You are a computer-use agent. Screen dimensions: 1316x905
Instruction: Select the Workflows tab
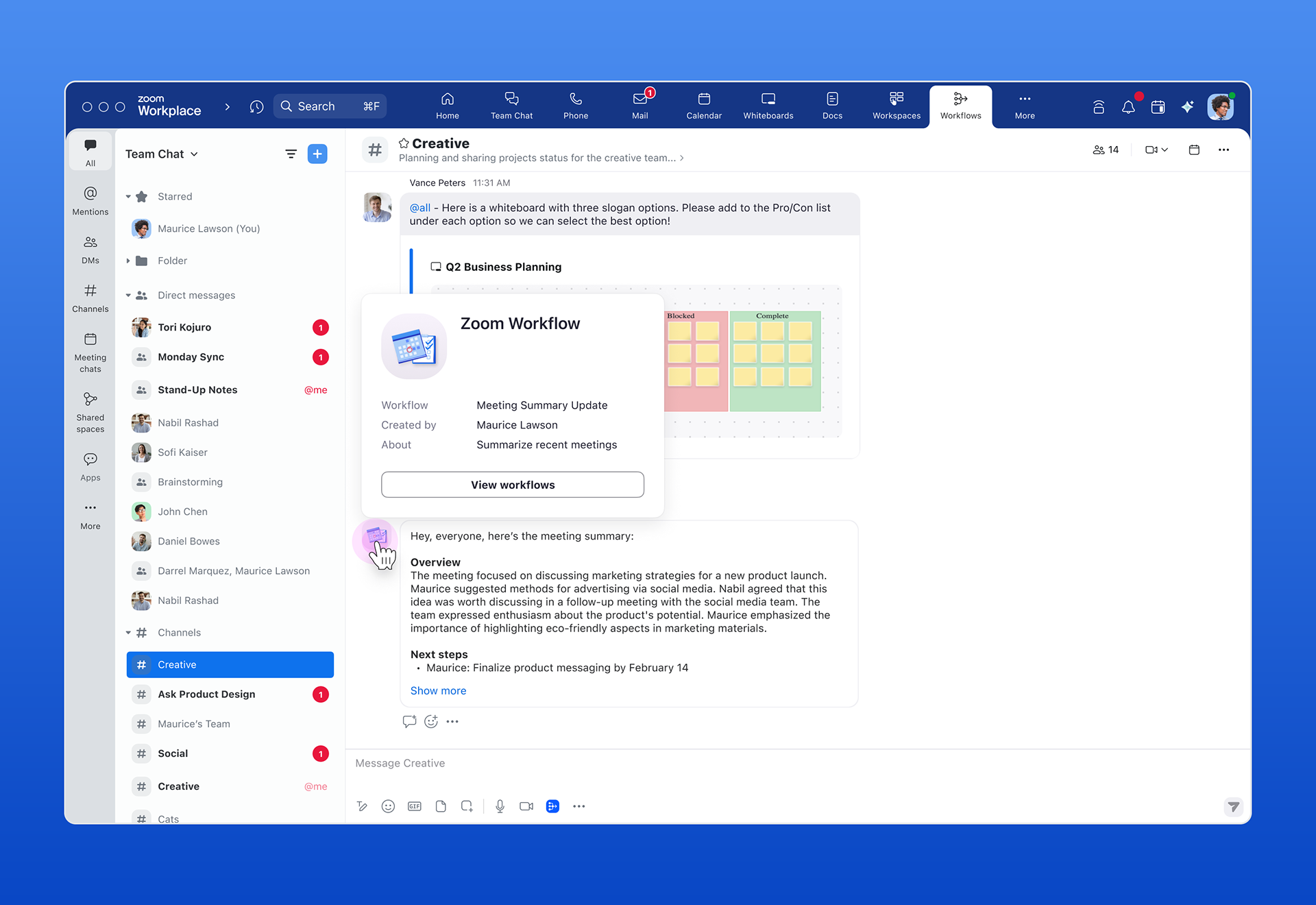[961, 106]
